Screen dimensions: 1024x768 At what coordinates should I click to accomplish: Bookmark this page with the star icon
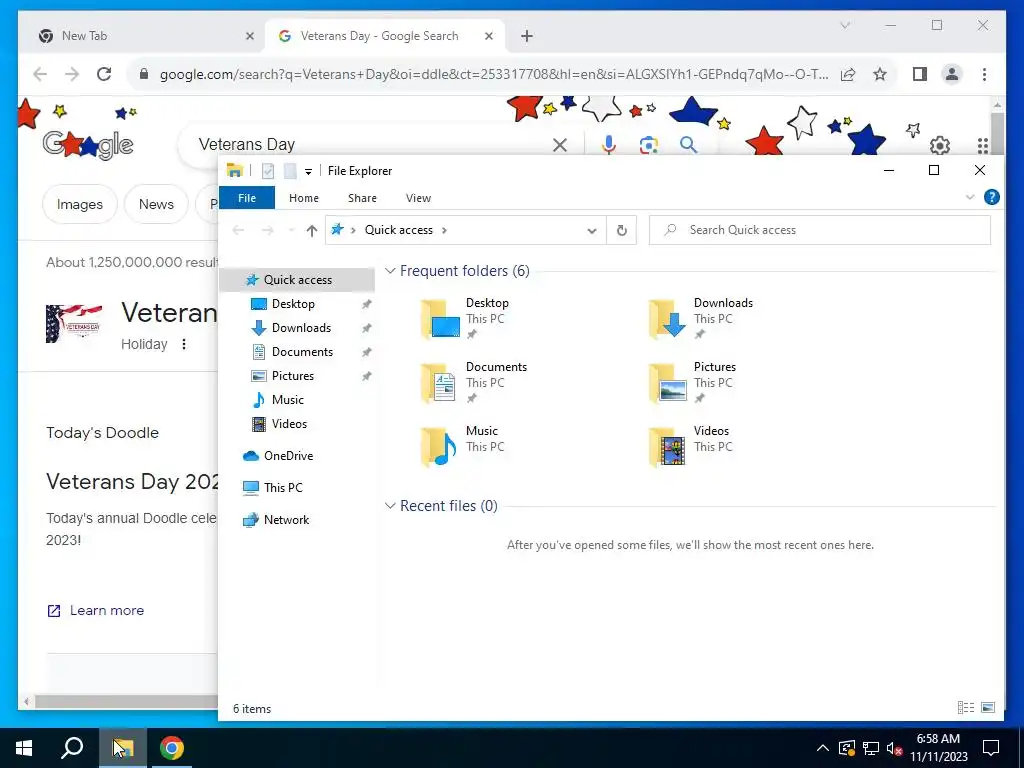[x=880, y=74]
